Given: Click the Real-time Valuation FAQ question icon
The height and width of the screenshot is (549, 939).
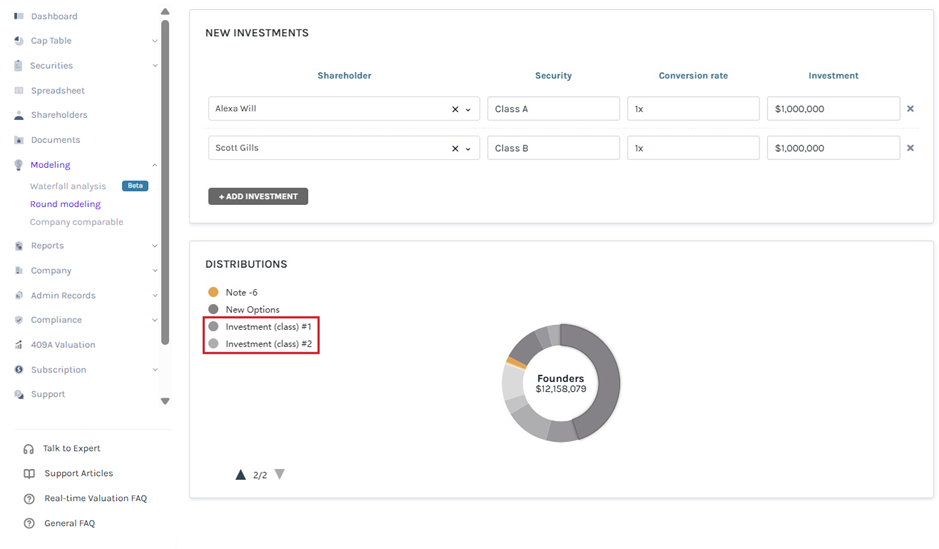Looking at the screenshot, I should point(29,499).
